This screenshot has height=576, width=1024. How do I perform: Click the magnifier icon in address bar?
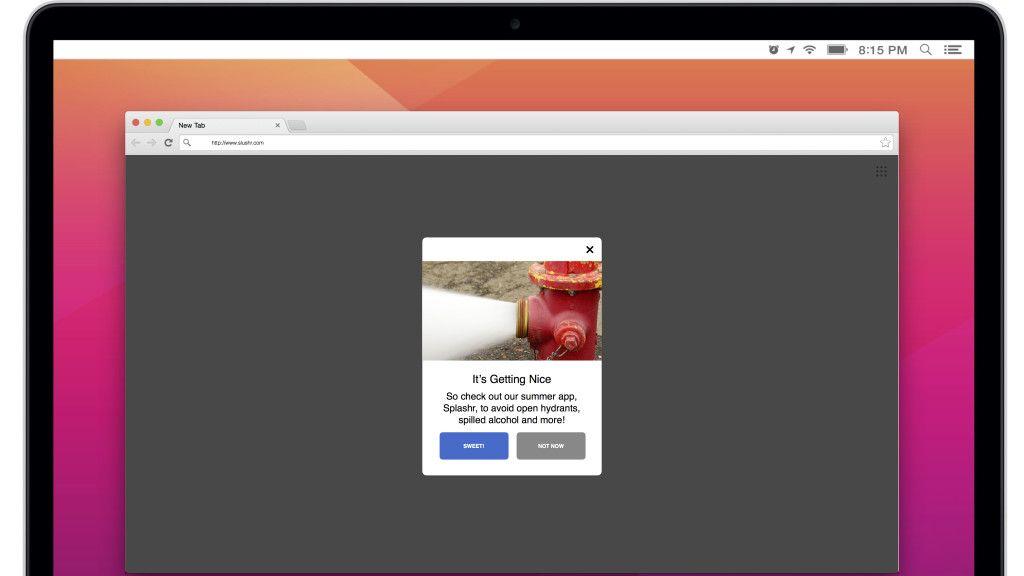[x=187, y=143]
